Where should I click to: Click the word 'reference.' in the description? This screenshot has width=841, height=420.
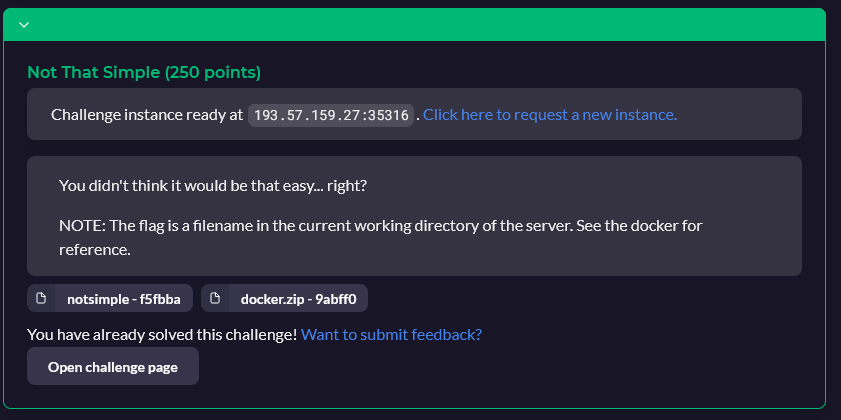[95, 250]
